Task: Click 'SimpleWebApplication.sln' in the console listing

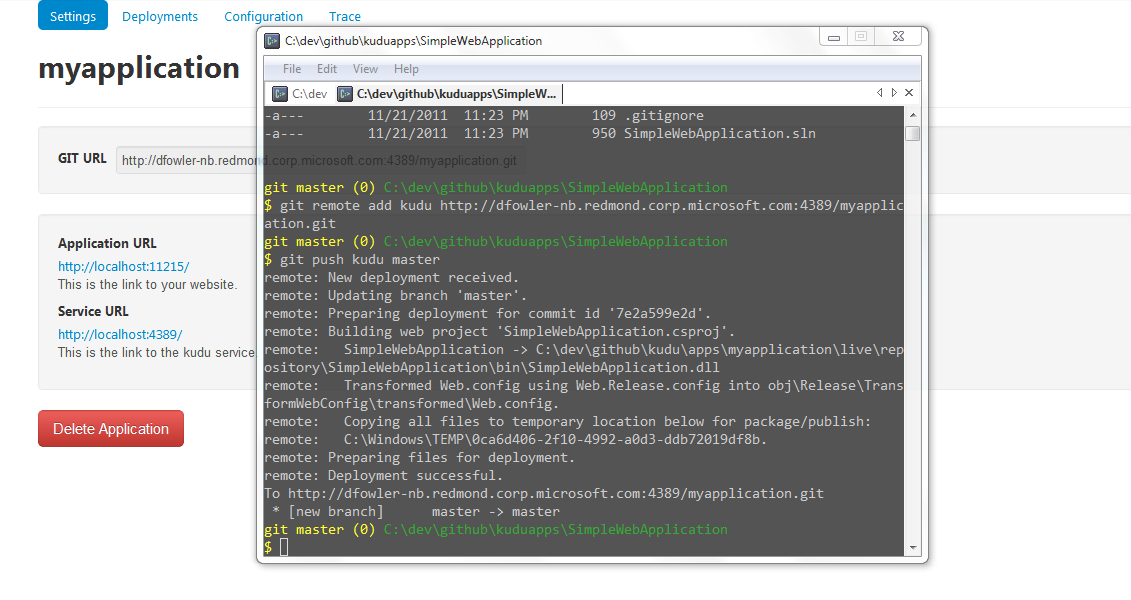Action: pyautogui.click(x=720, y=133)
